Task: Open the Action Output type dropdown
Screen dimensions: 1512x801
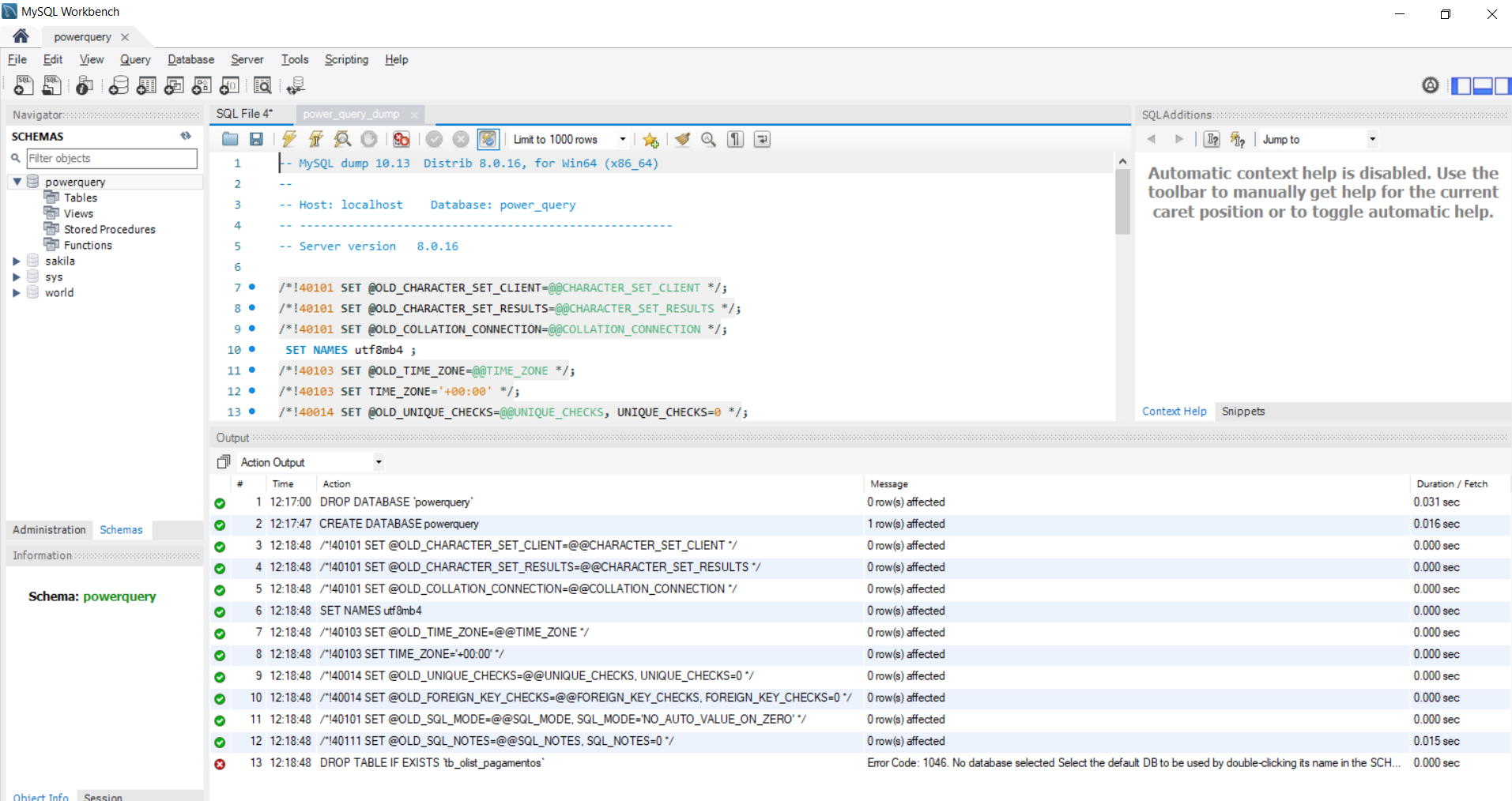Action: point(379,462)
